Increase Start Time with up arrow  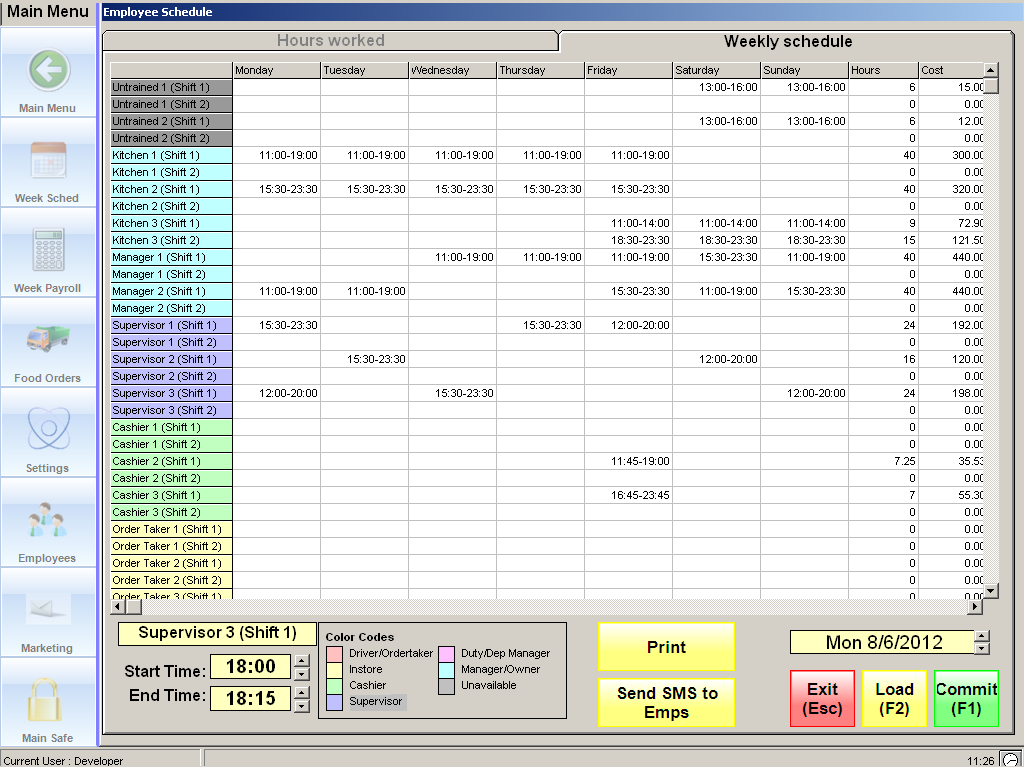pos(301,661)
